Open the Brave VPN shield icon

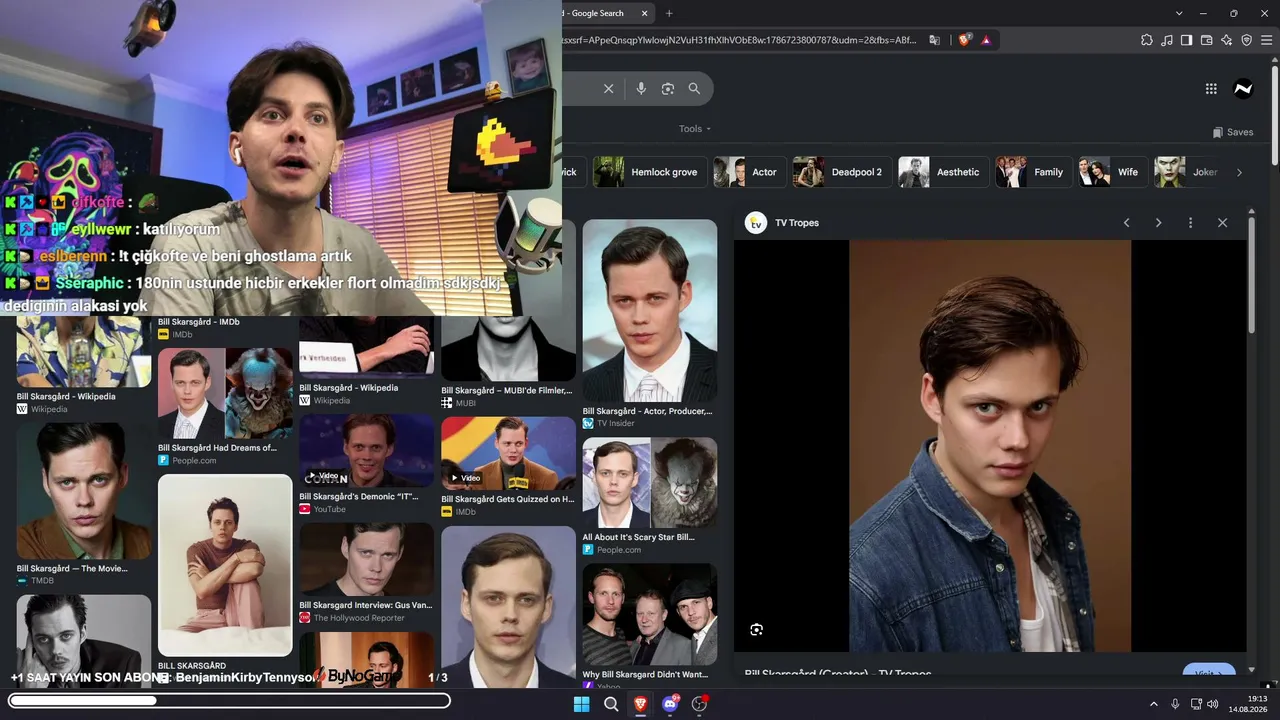1246,40
